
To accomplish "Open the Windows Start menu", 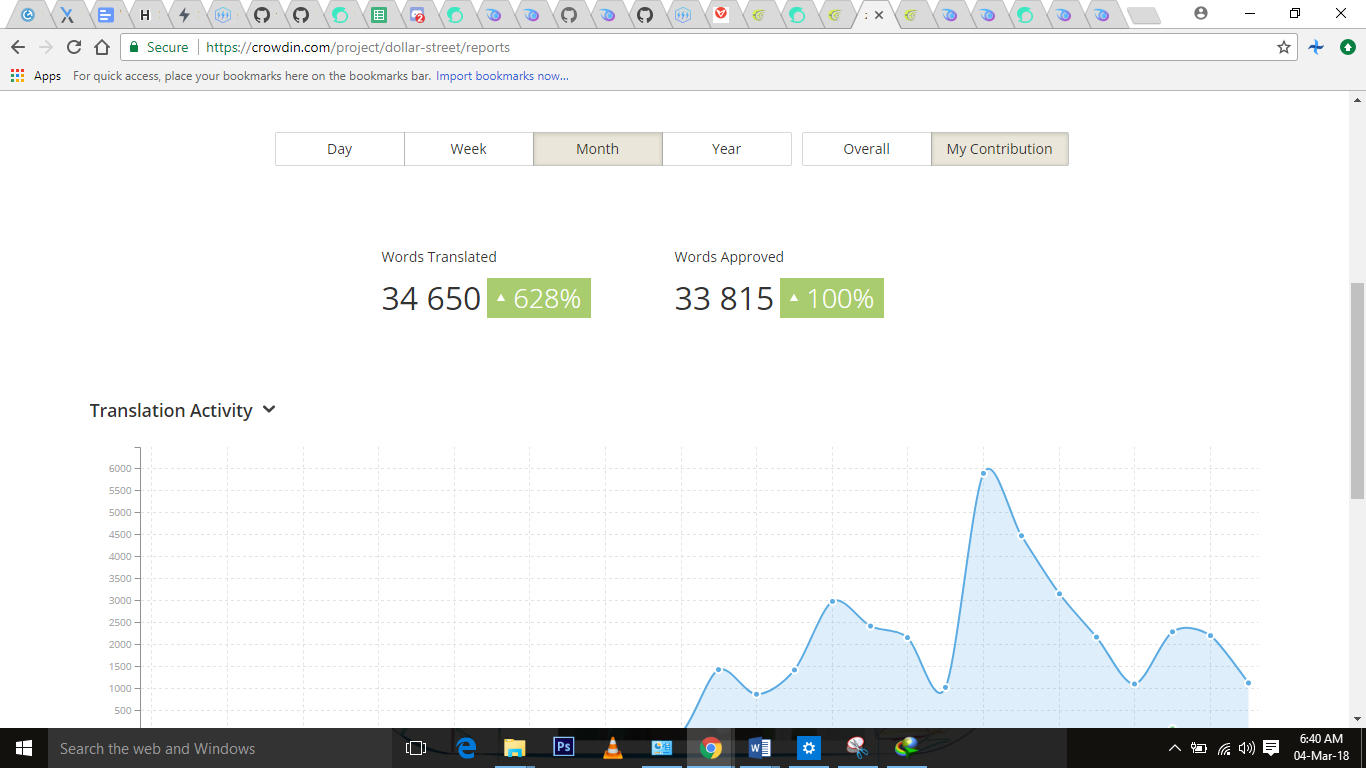I will tap(24, 748).
